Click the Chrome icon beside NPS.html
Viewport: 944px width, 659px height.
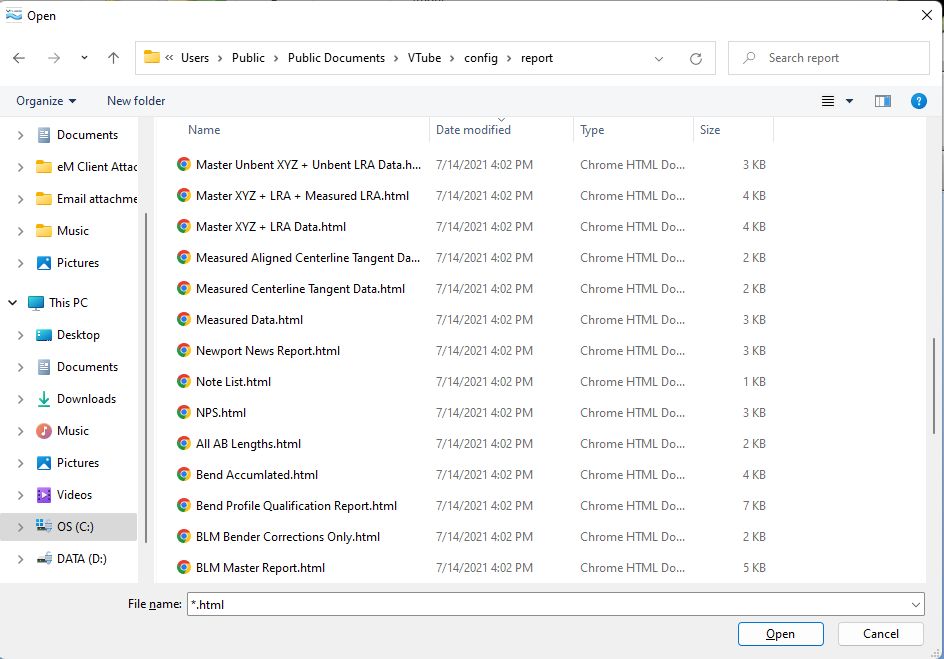(x=184, y=412)
